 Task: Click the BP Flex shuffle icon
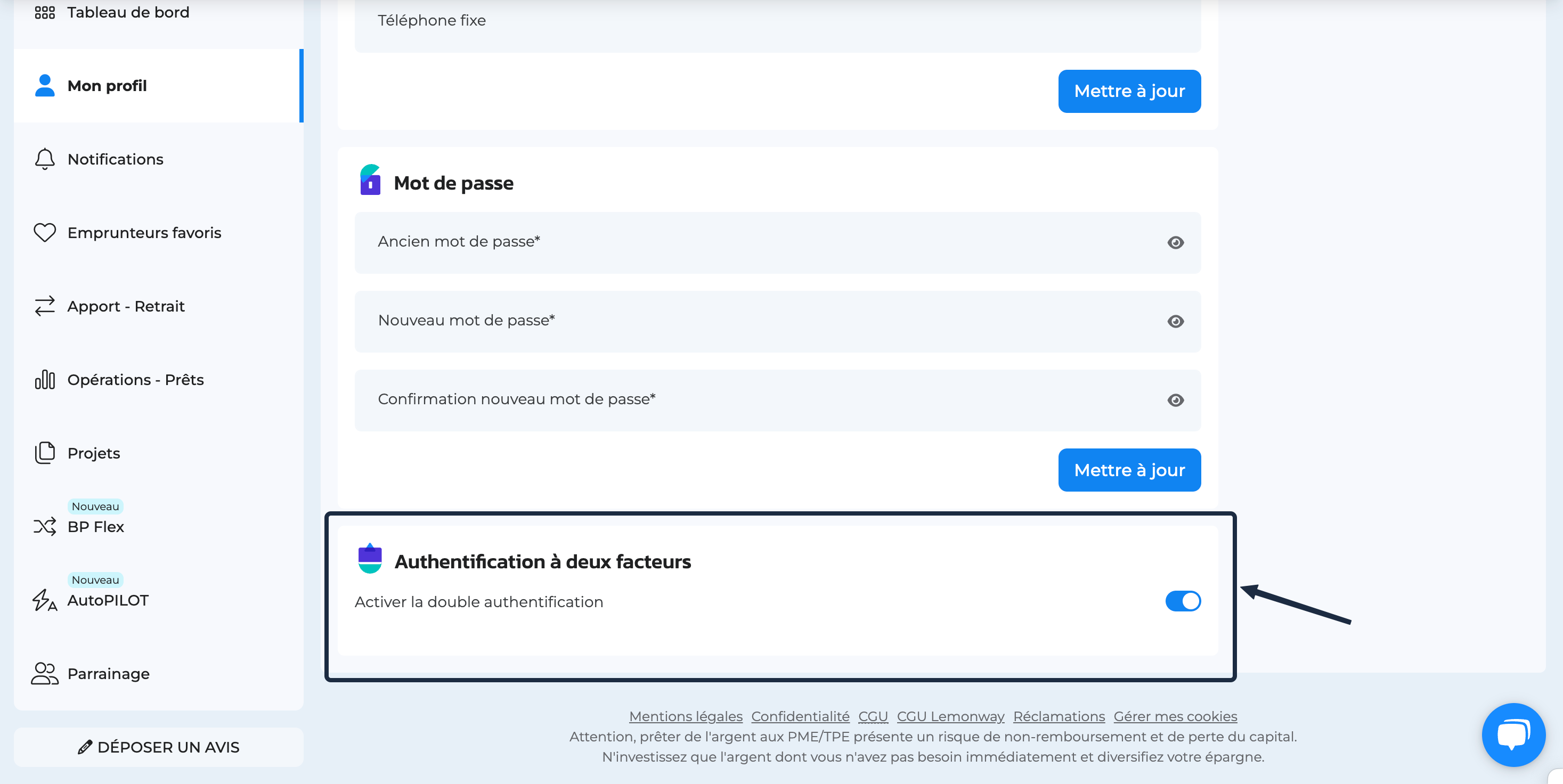pyautogui.click(x=45, y=526)
